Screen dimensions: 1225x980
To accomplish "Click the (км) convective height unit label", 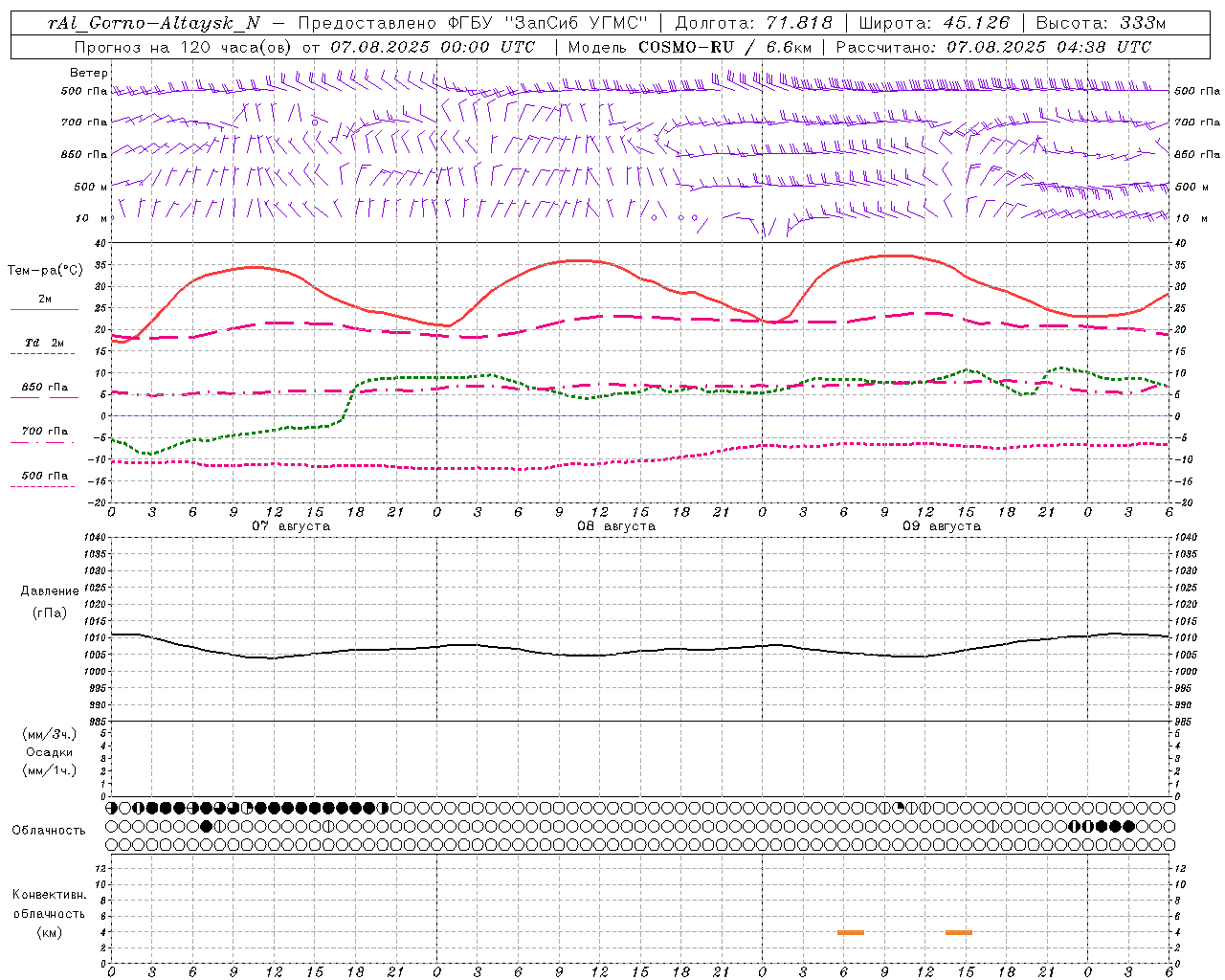I will click(50, 932).
